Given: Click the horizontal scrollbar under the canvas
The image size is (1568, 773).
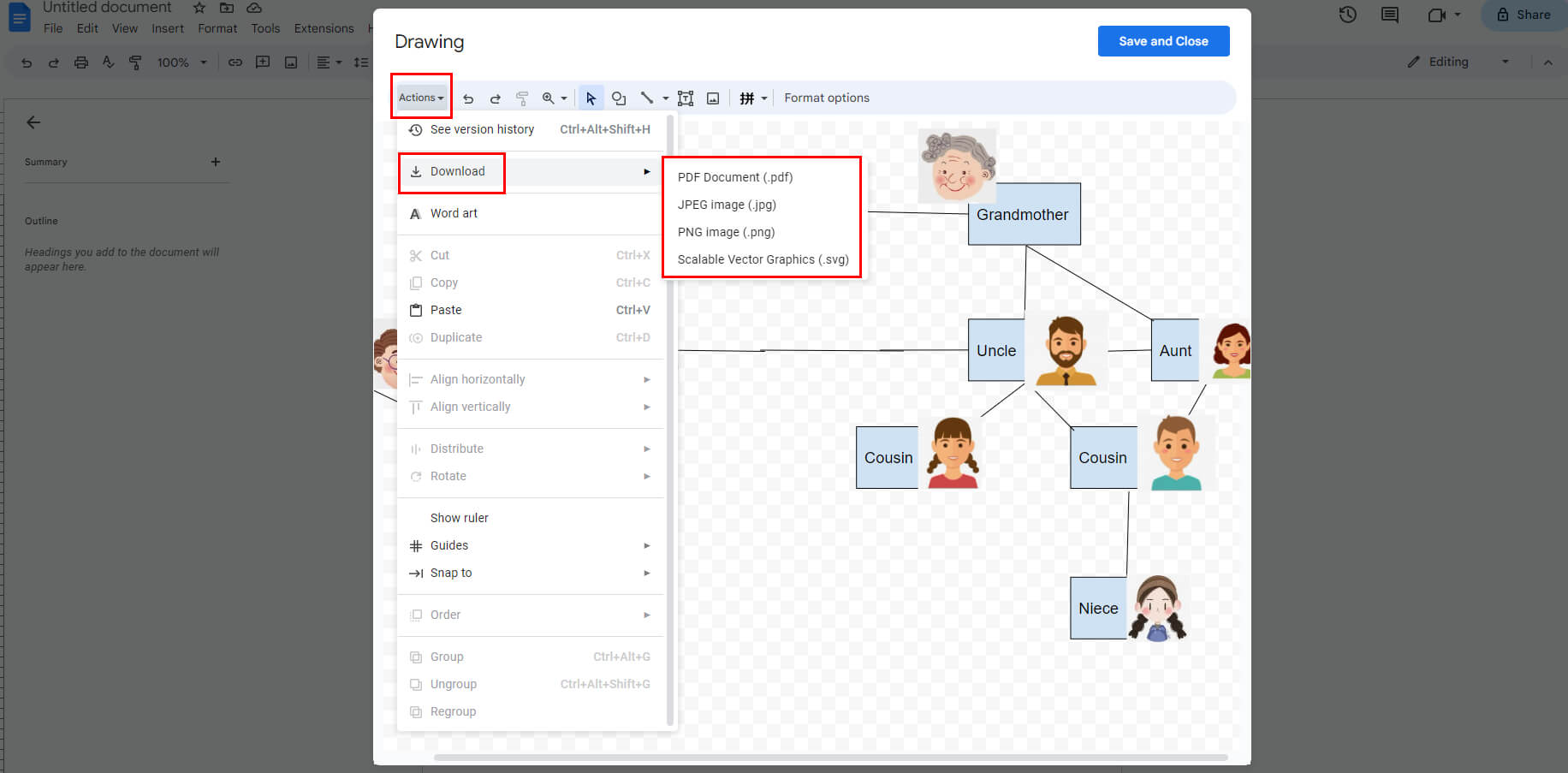Looking at the screenshot, I should click(830, 758).
